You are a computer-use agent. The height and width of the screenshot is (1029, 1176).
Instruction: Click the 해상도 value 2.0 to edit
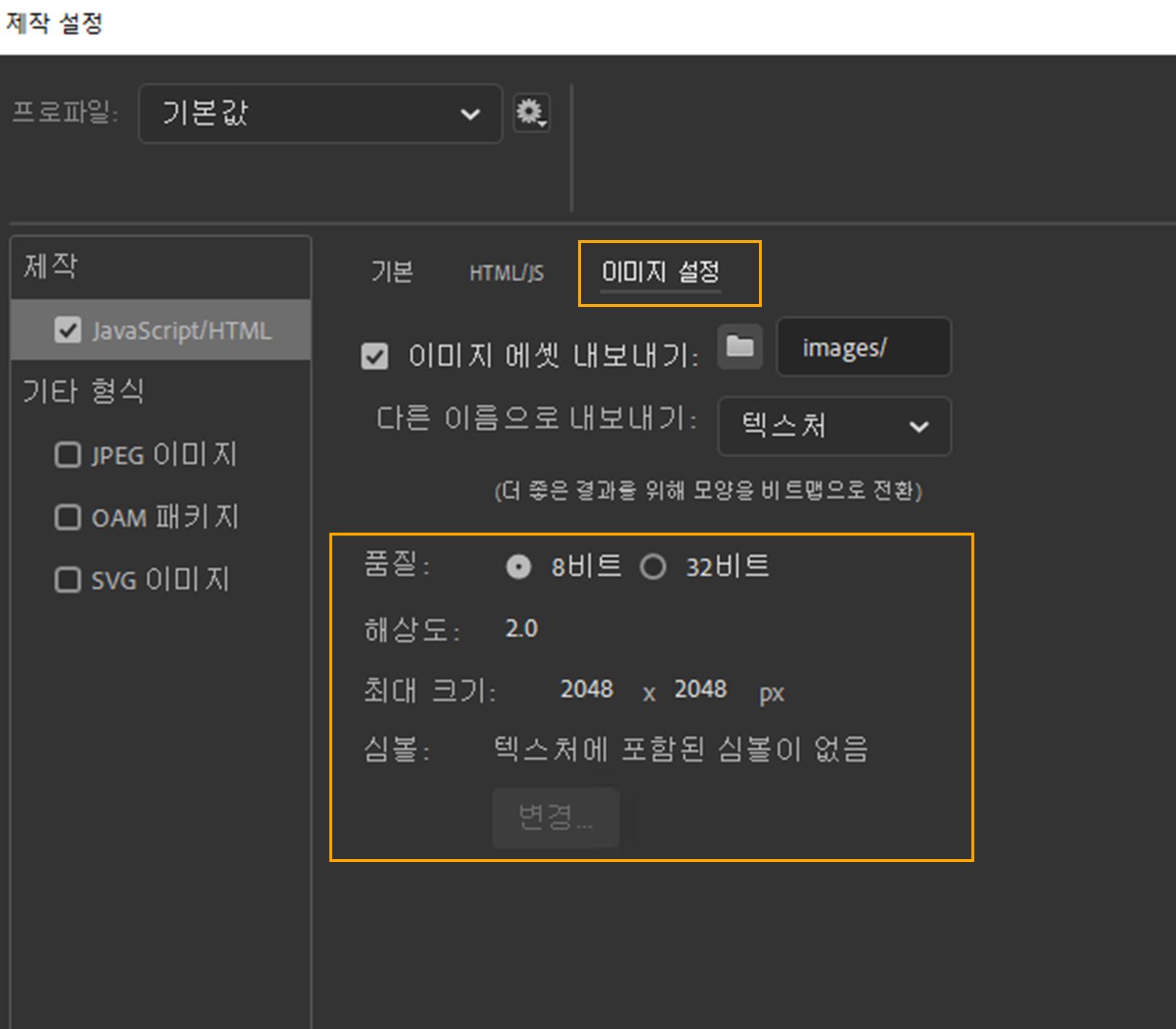click(x=522, y=628)
